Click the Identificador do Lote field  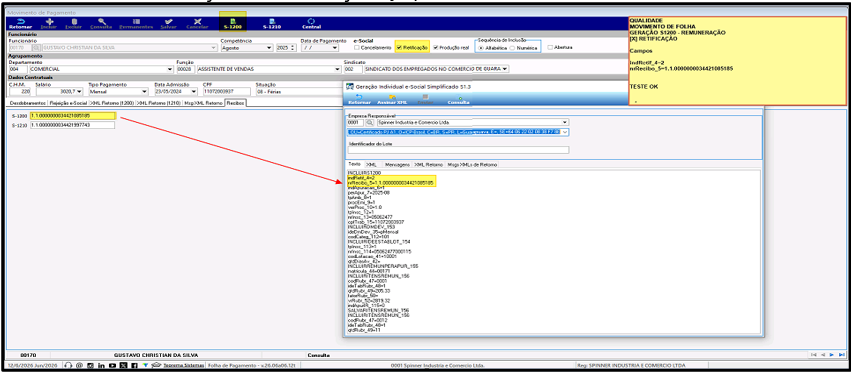458,150
